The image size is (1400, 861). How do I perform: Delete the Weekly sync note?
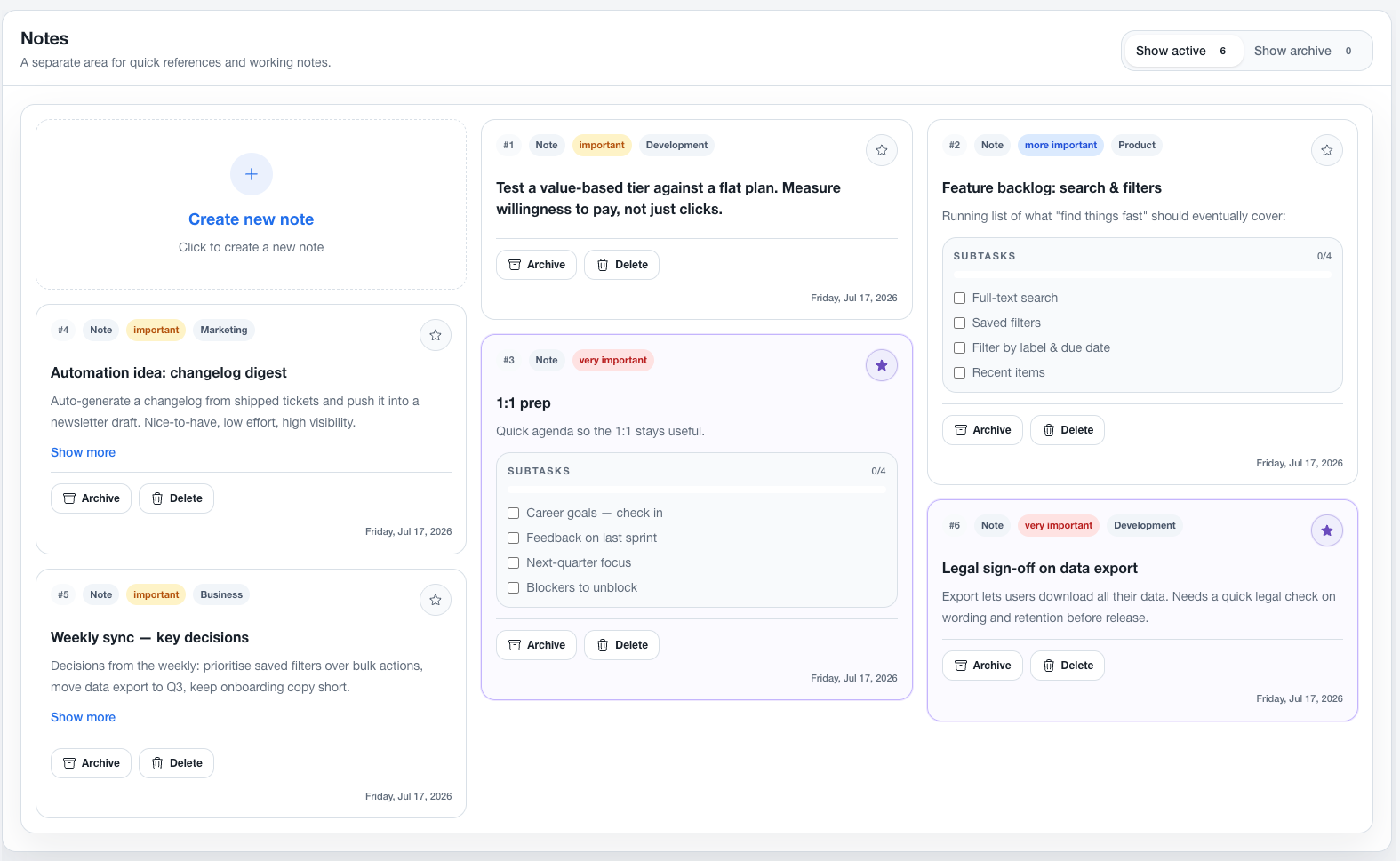pos(176,763)
